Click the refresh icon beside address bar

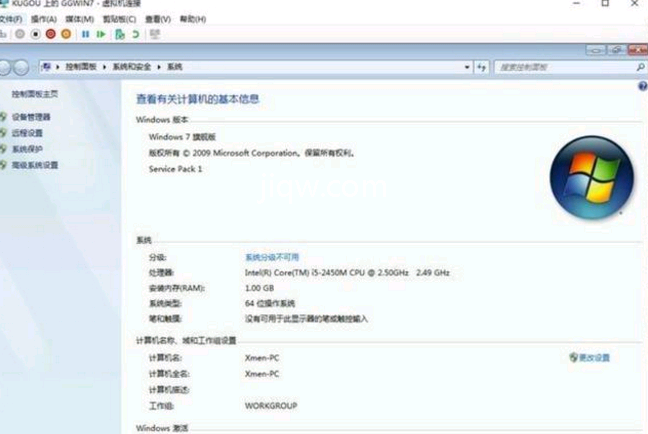[481, 66]
